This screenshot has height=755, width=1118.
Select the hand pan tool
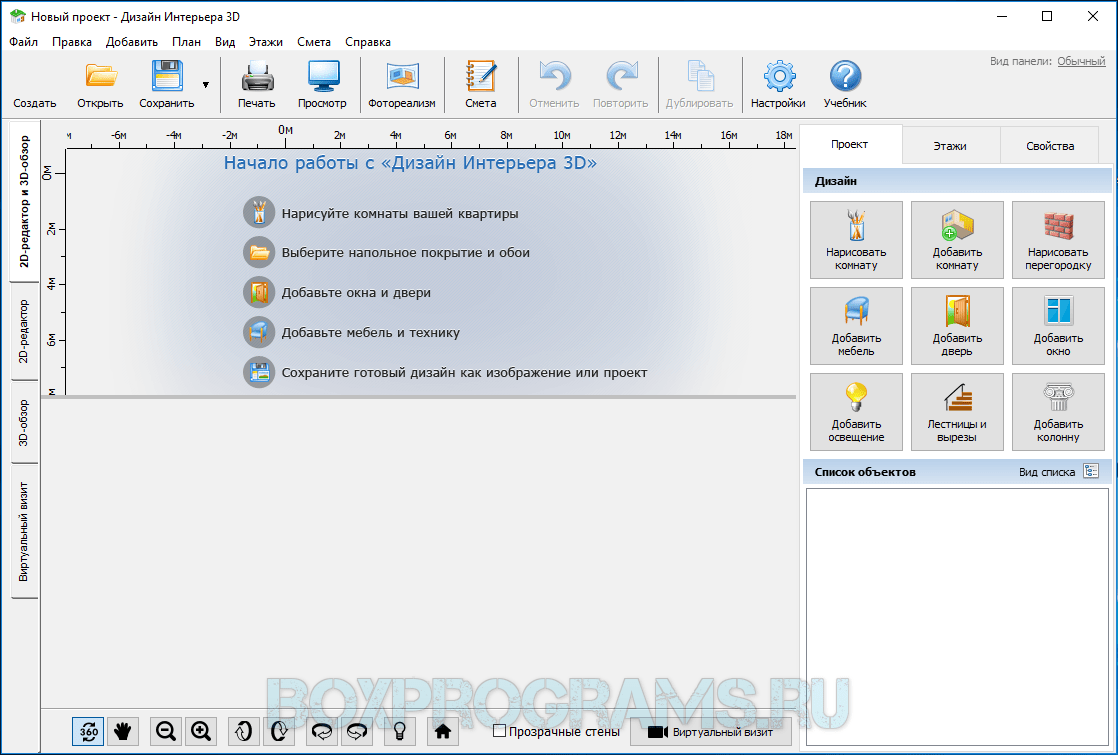pos(123,731)
